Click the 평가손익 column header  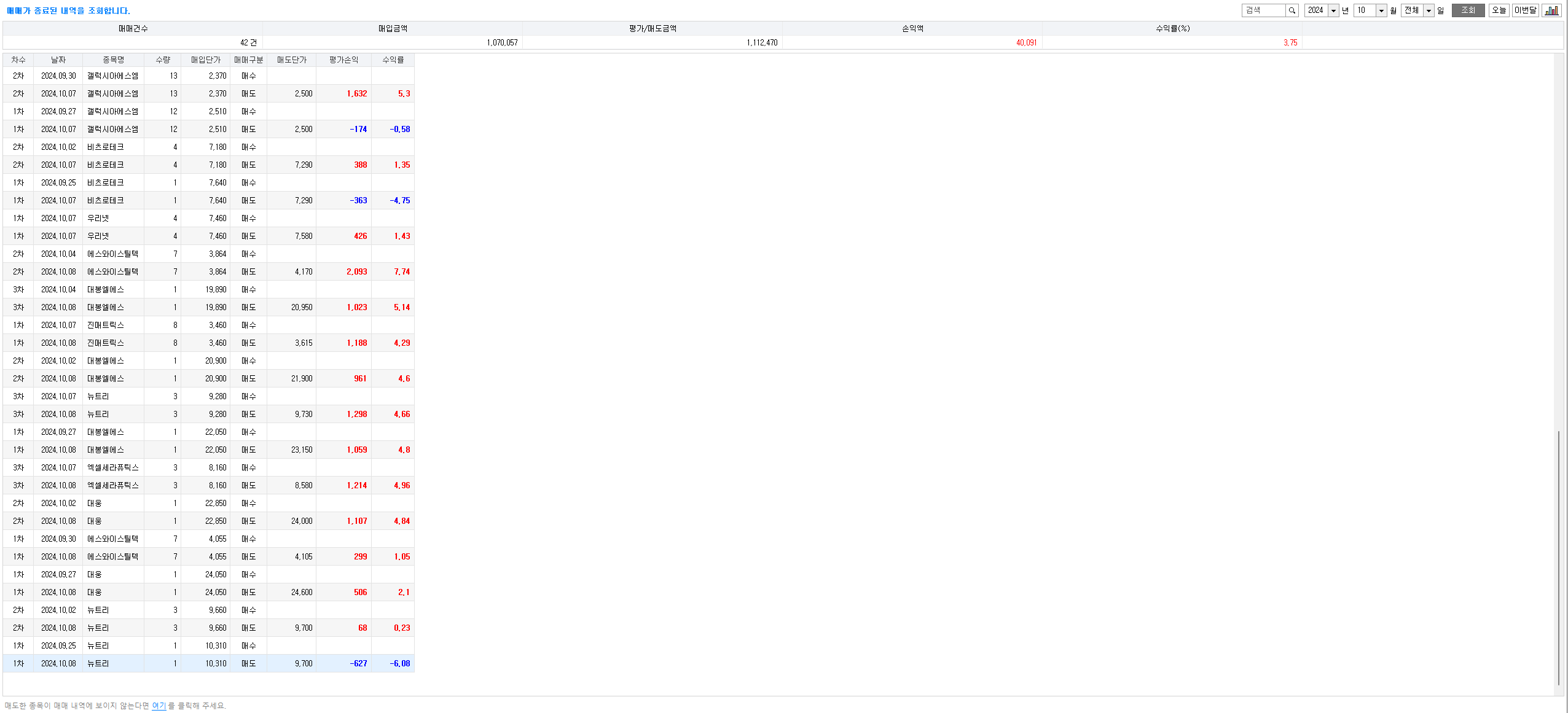point(343,60)
